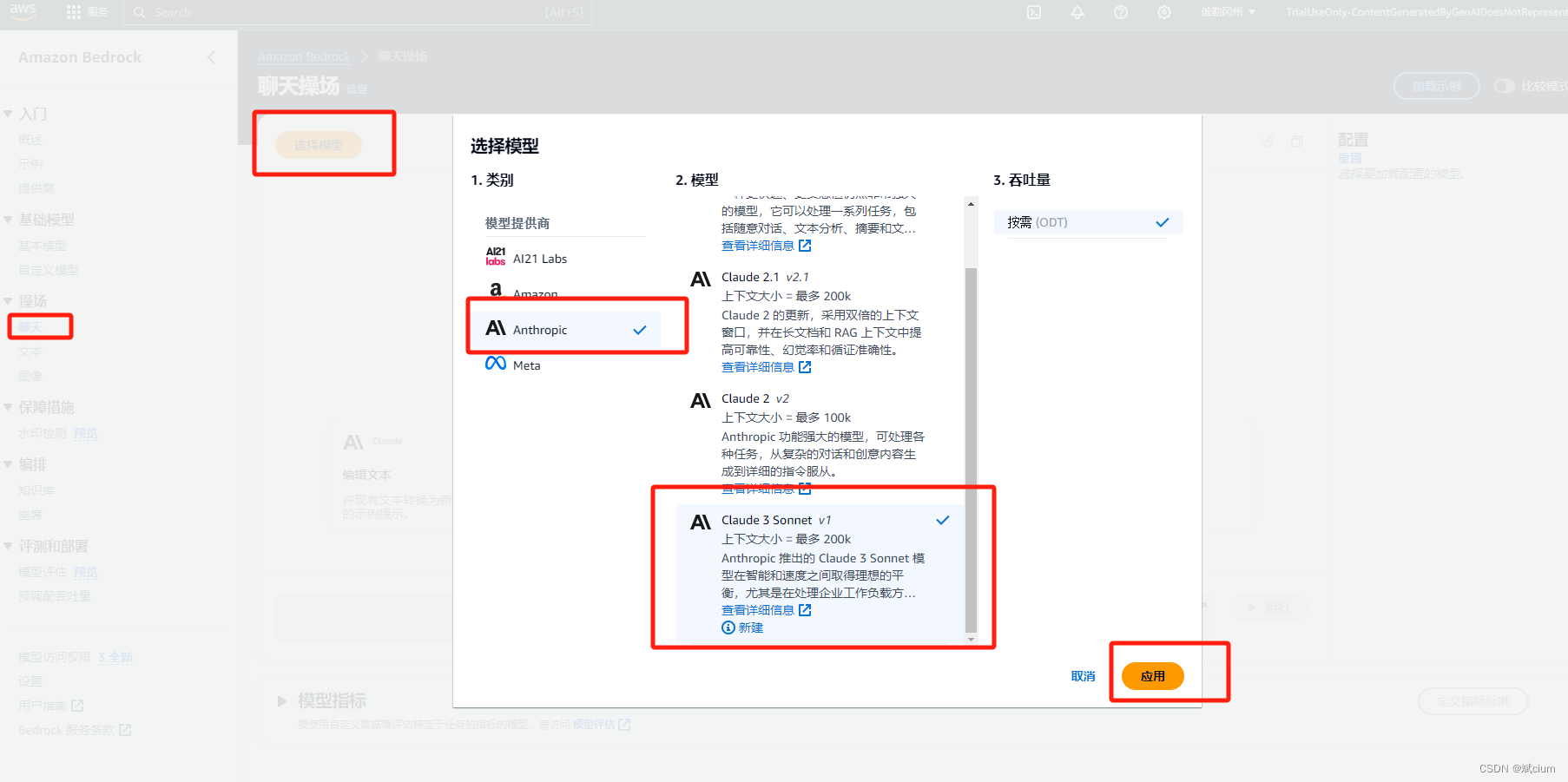Screen dimensions: 1568x782
Task: Open external-link icon under Claude 2.1 details
Action: click(x=805, y=367)
